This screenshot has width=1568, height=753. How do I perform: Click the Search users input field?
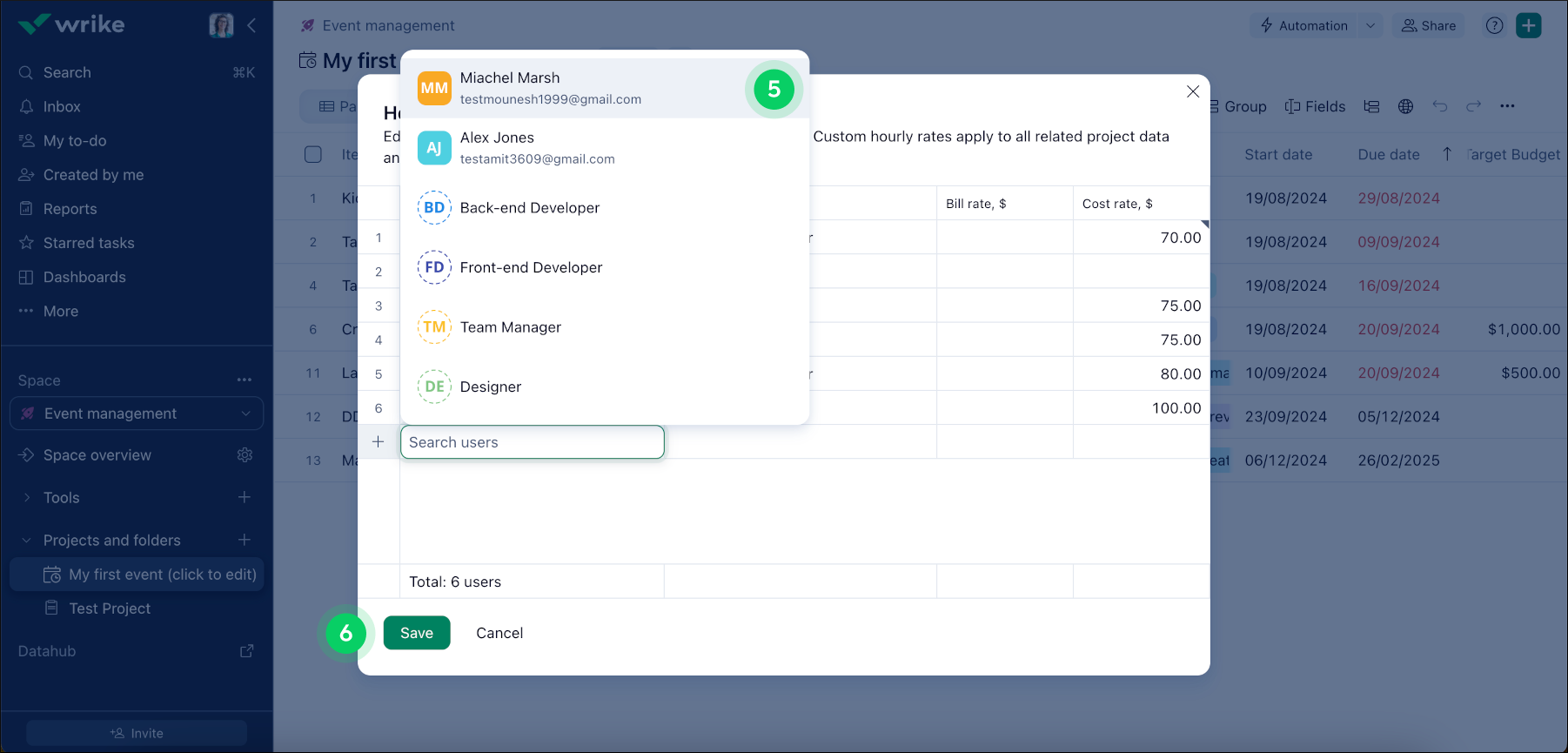[533, 442]
